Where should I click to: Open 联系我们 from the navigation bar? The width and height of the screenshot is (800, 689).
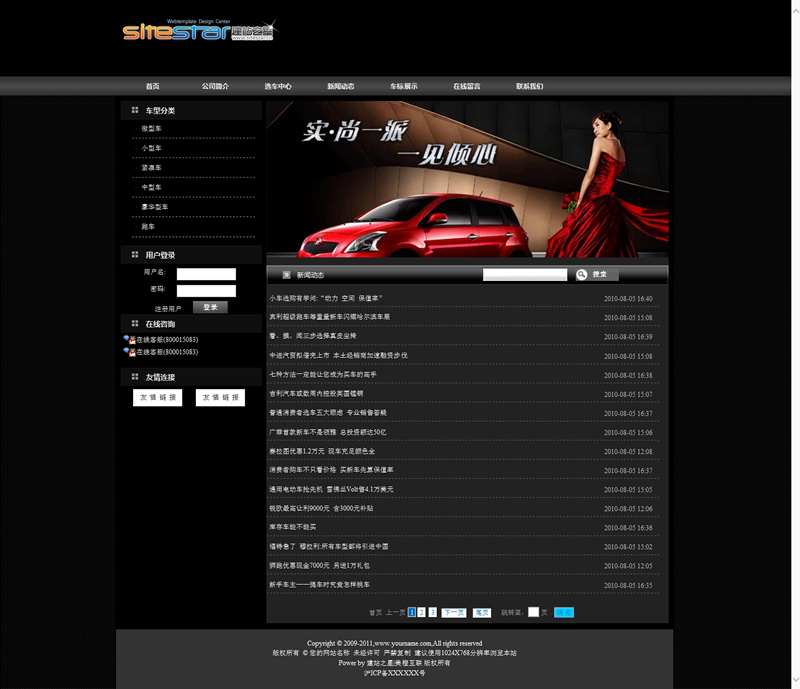(x=530, y=87)
